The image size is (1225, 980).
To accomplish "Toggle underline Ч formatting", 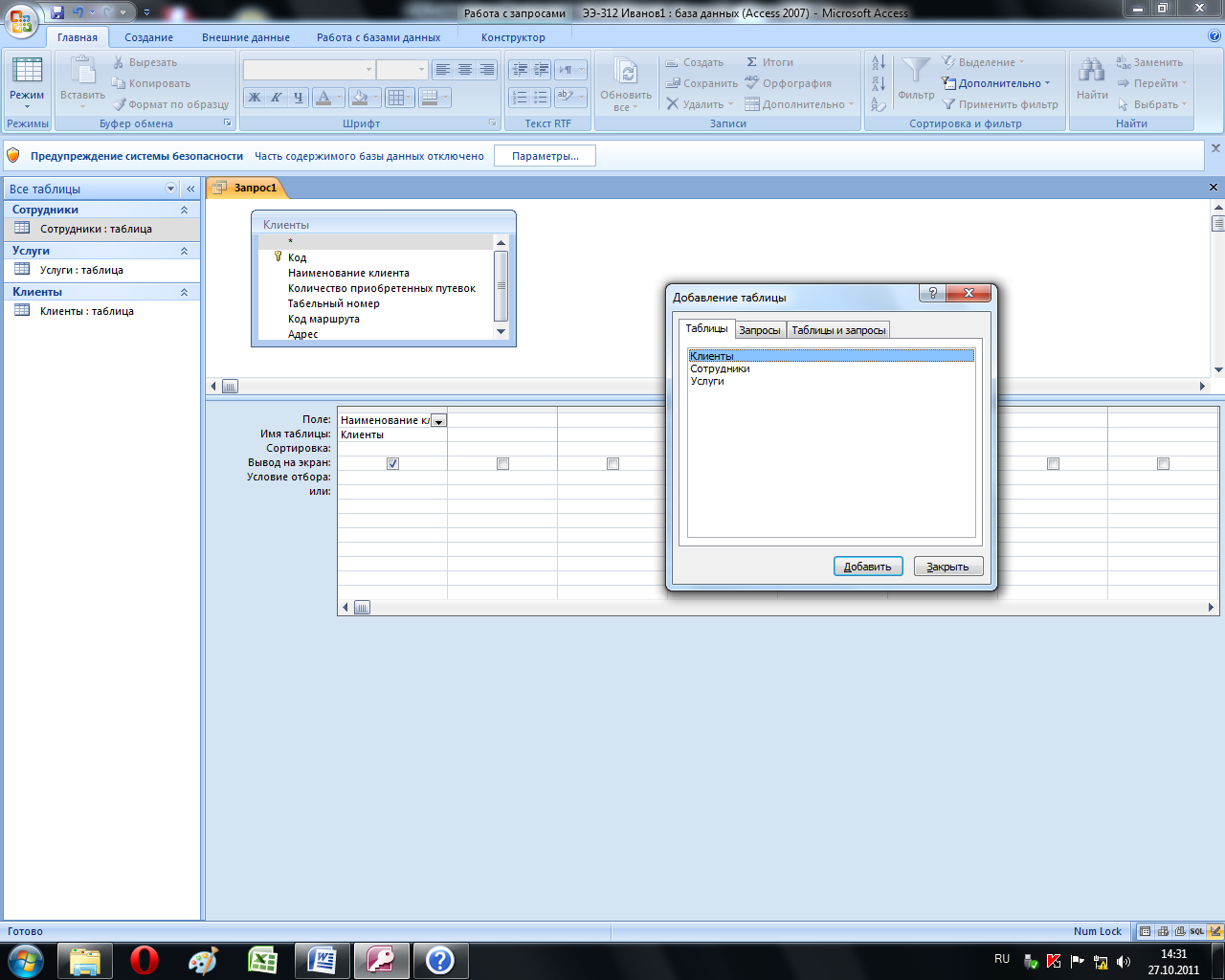I will (299, 97).
